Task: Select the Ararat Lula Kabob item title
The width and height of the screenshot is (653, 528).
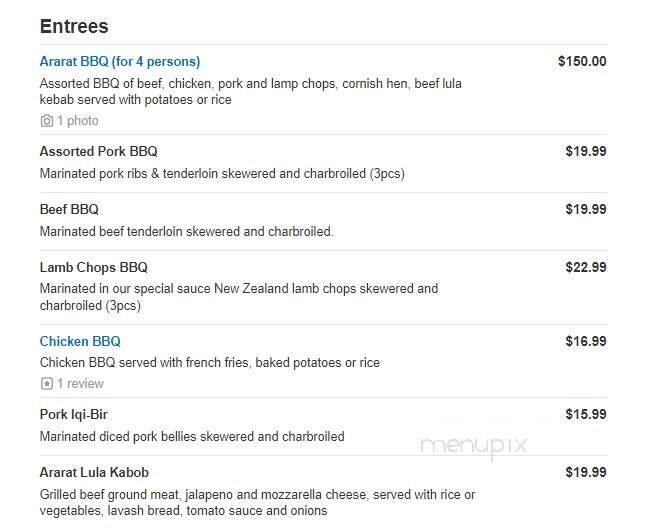Action: click(x=94, y=472)
